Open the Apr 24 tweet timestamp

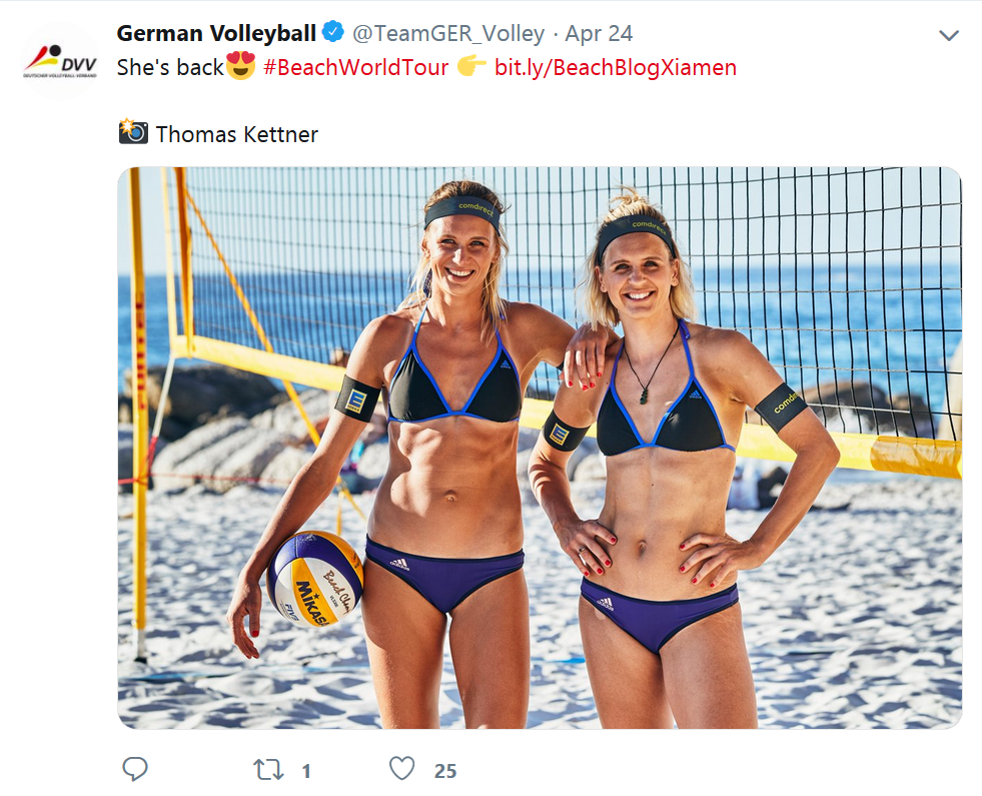tap(599, 34)
